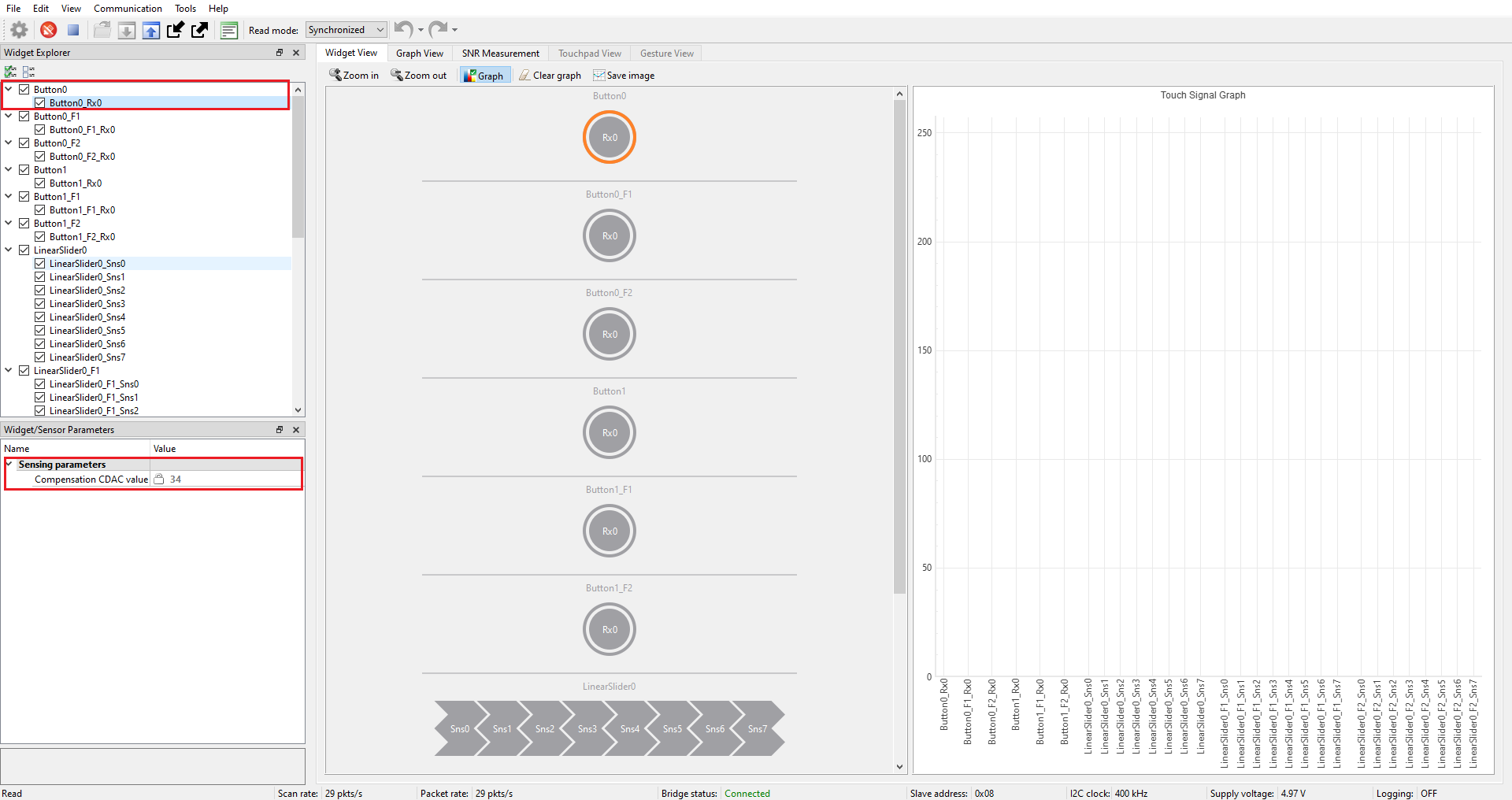This screenshot has height=800, width=1512.
Task: Toggle the LinearSlider0_Sns3 checkbox
Action: (x=39, y=304)
